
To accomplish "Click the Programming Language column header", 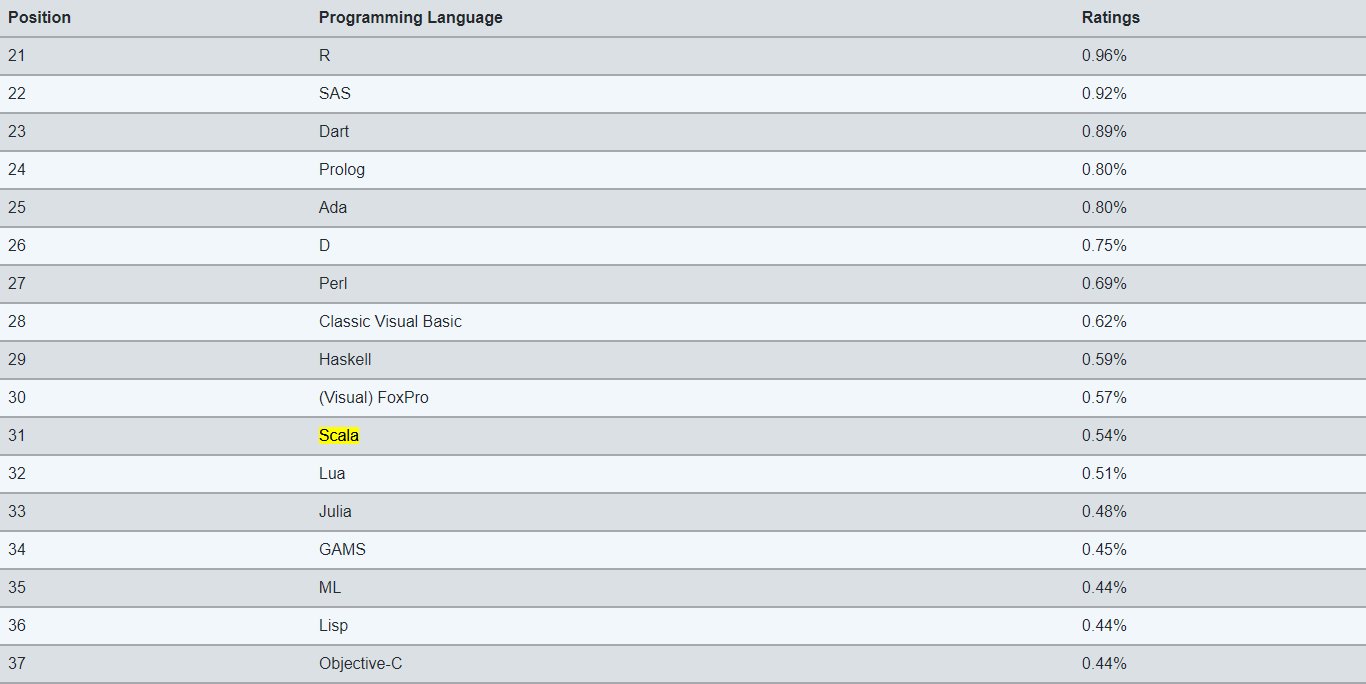I will pos(410,18).
